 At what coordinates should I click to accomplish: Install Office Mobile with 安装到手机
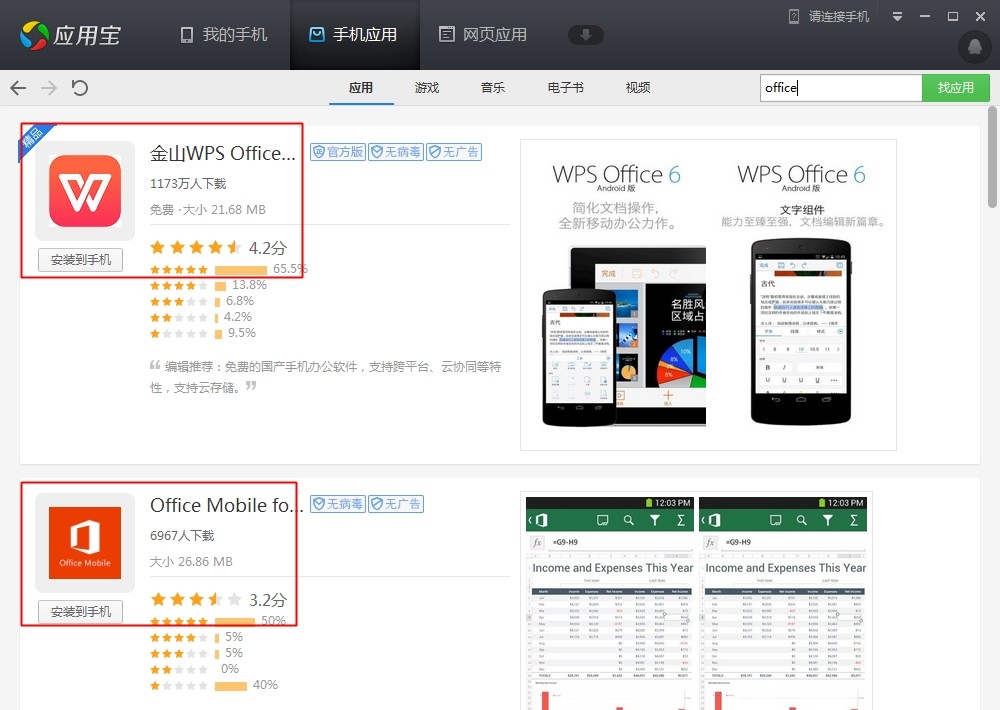point(80,612)
